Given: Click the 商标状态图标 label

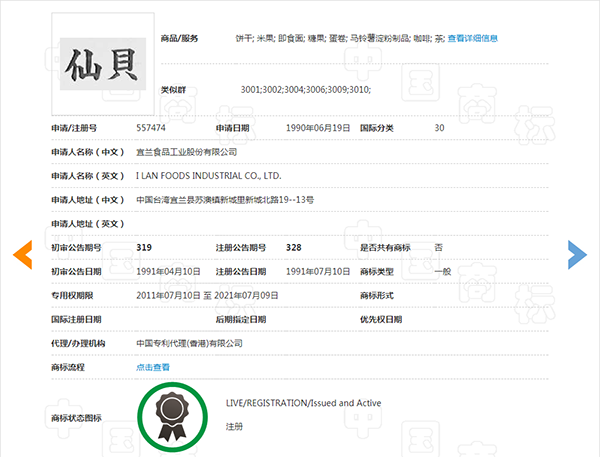Looking at the screenshot, I should click(76, 418).
